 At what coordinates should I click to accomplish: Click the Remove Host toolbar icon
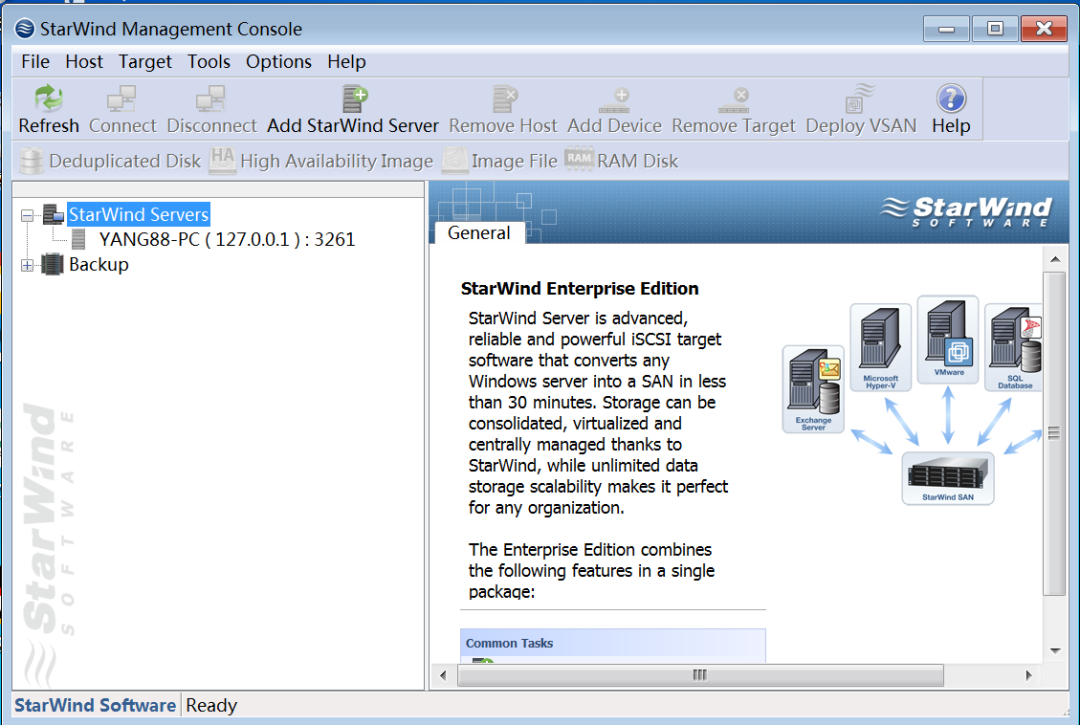tap(504, 98)
